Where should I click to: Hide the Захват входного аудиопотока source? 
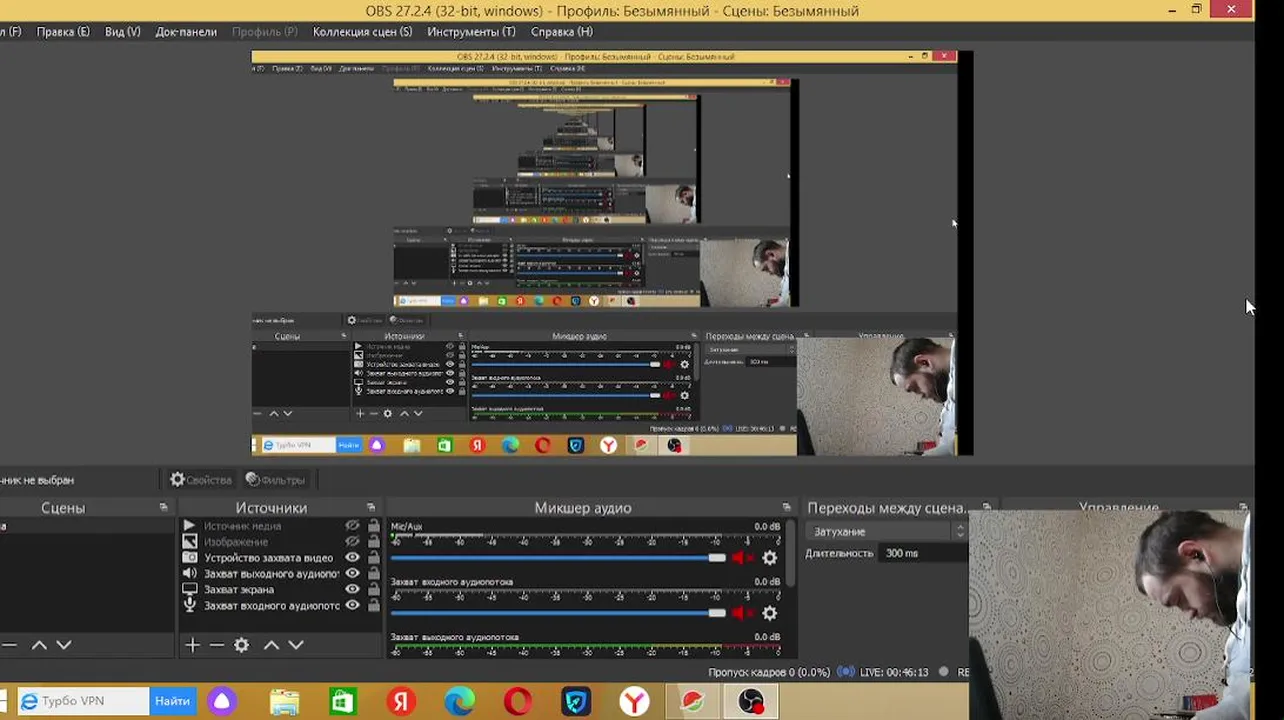(x=352, y=606)
